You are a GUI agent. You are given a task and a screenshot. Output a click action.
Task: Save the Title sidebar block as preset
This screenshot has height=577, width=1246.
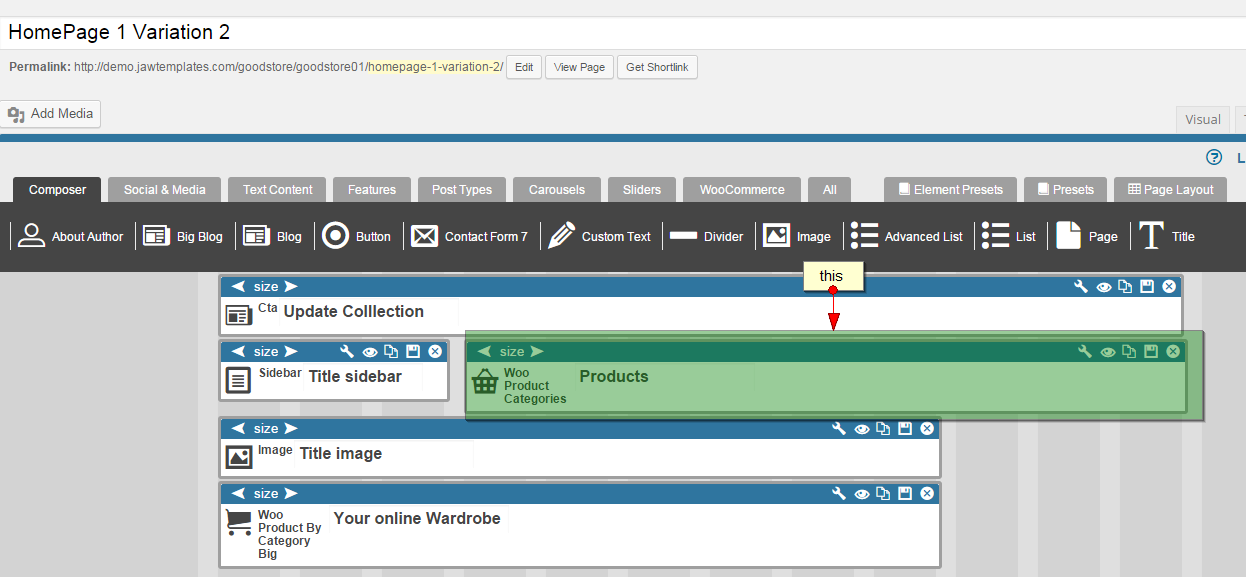pos(413,352)
